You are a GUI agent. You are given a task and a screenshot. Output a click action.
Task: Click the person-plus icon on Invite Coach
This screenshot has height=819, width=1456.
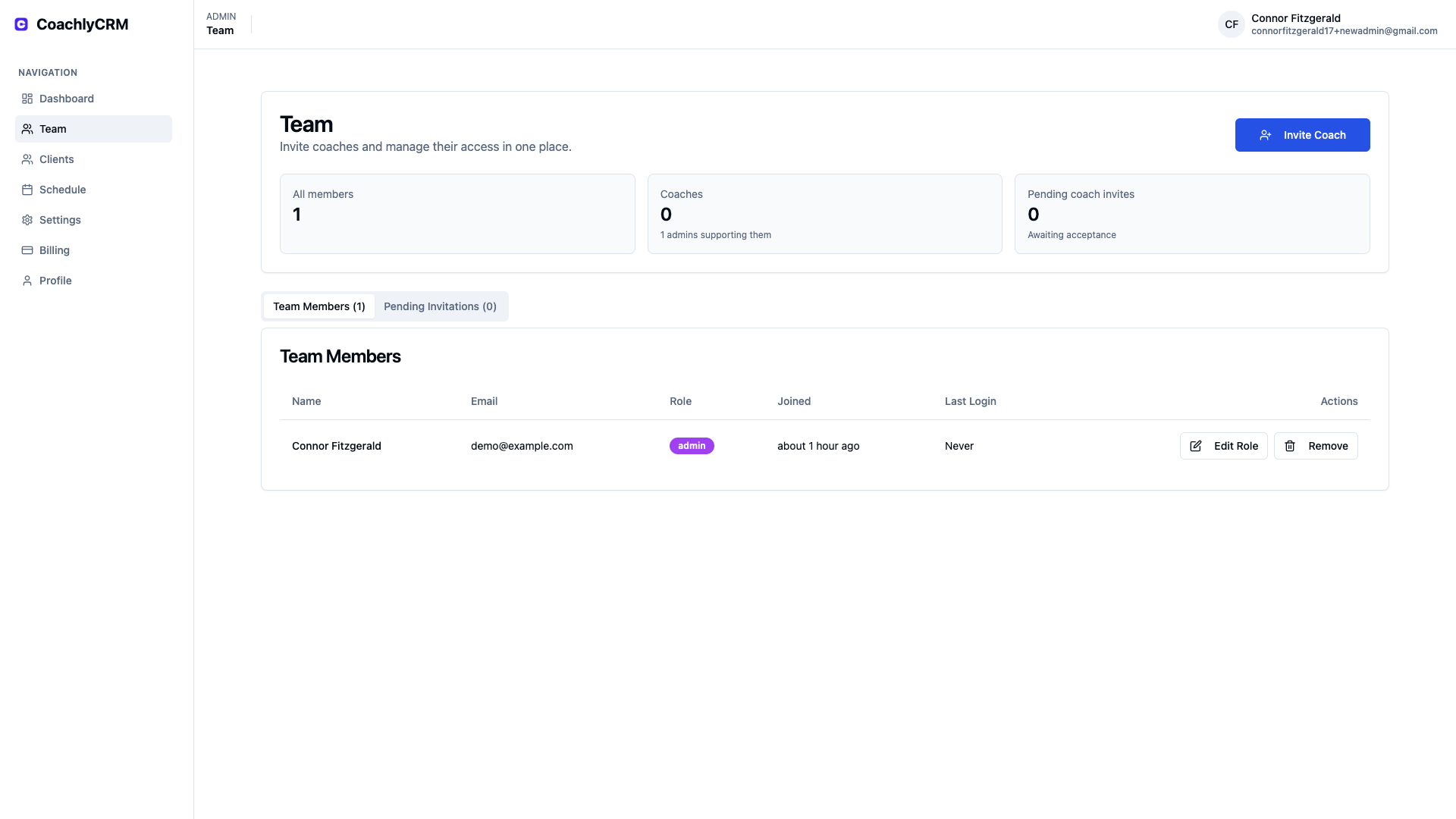coord(1265,135)
